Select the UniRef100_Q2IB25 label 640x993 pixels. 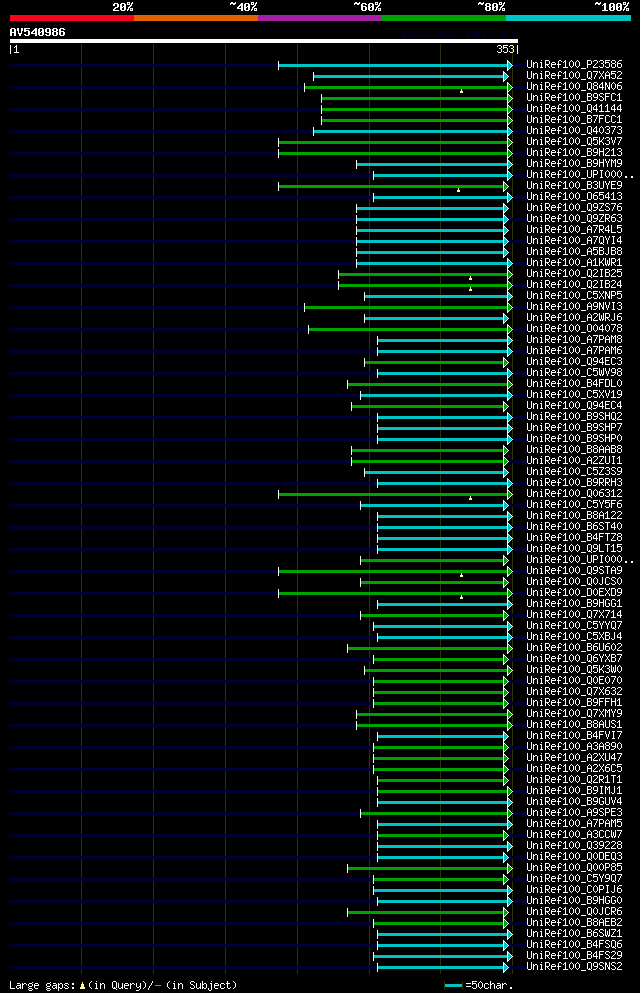coord(574,274)
